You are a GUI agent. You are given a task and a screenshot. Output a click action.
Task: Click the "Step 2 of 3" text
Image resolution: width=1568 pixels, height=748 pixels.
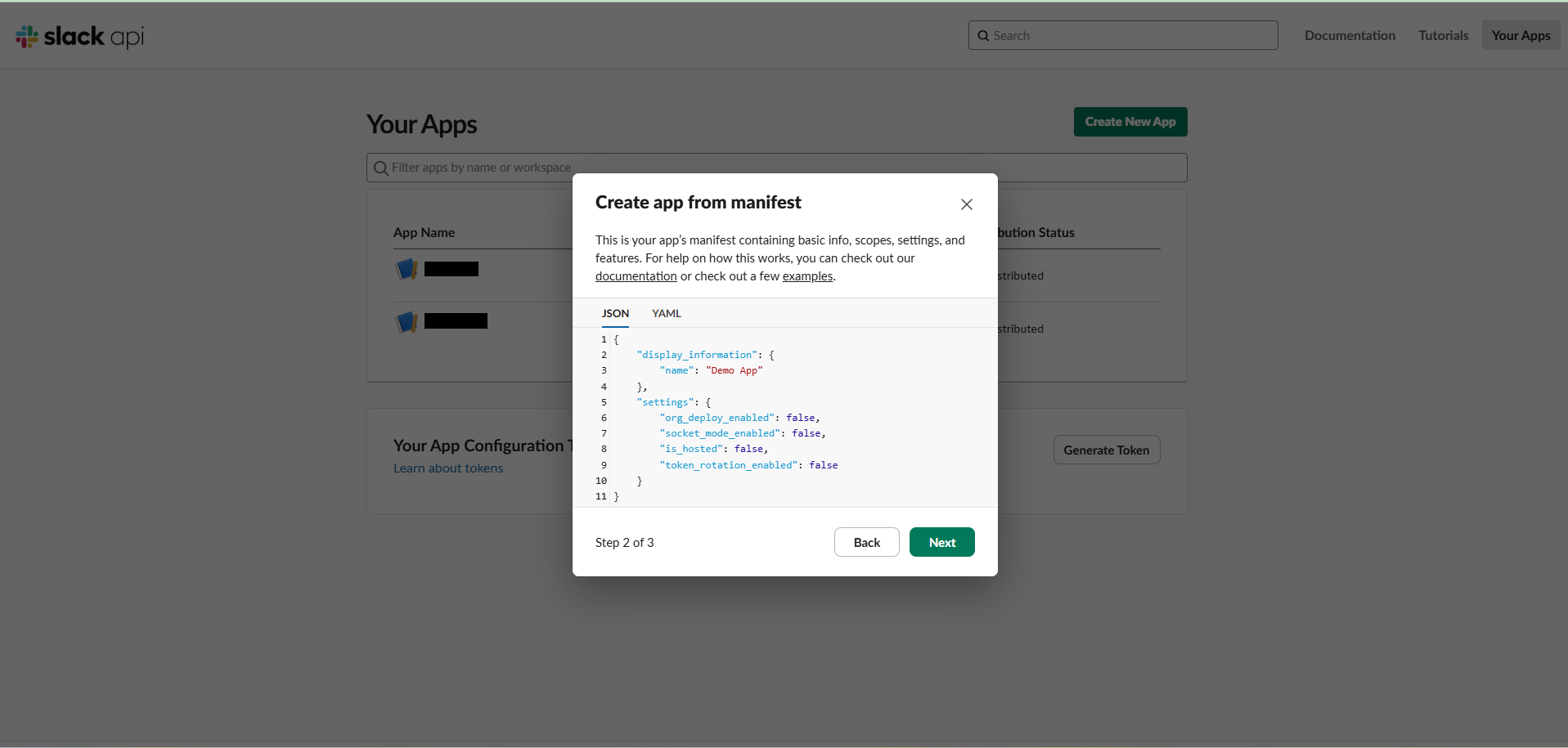click(x=624, y=543)
